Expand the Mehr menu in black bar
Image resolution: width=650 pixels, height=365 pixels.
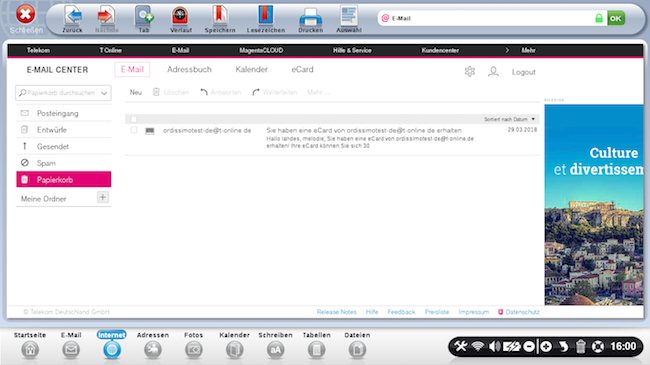528,50
